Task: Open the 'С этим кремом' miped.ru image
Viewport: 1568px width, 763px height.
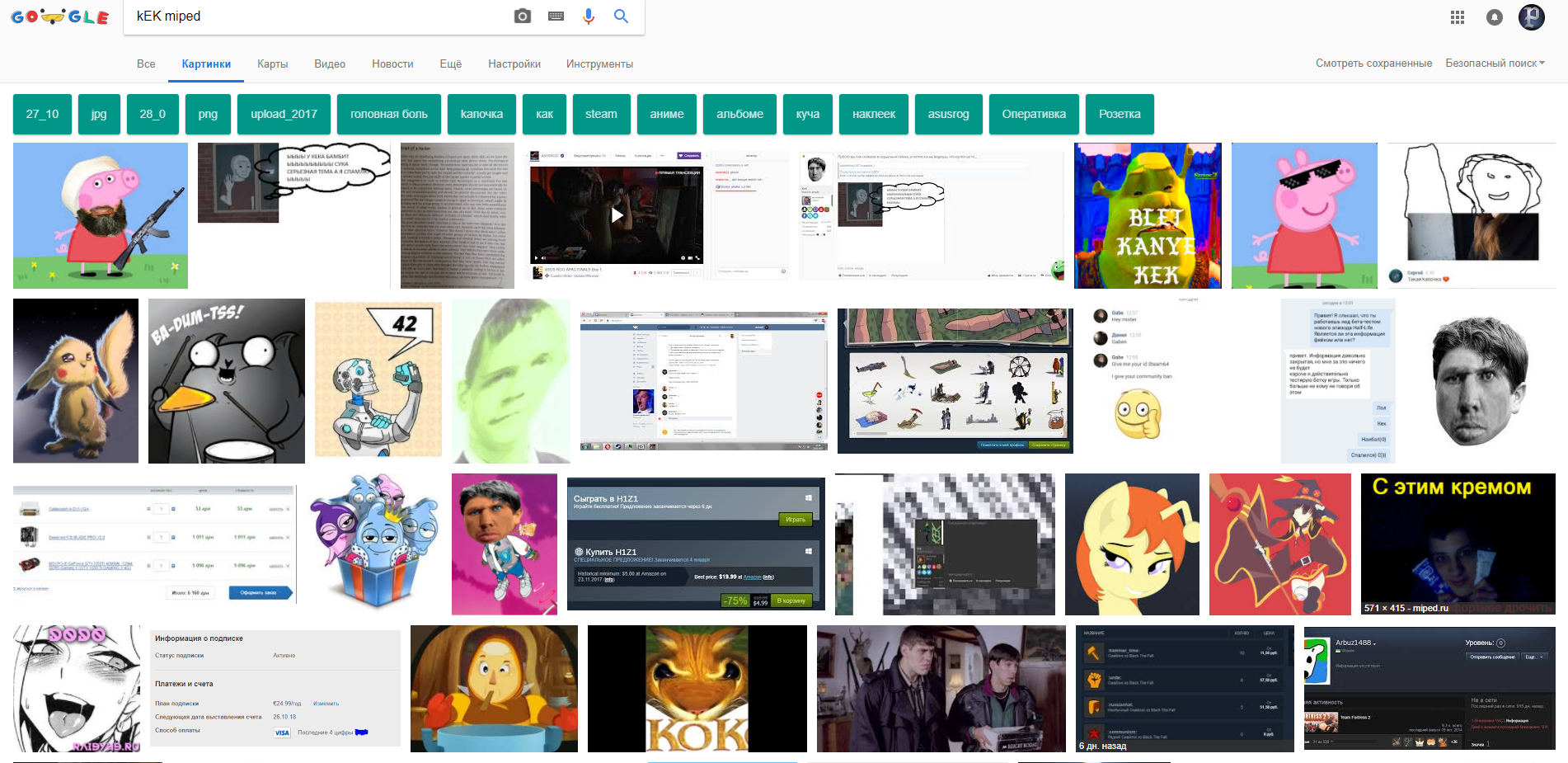Action: (1458, 544)
